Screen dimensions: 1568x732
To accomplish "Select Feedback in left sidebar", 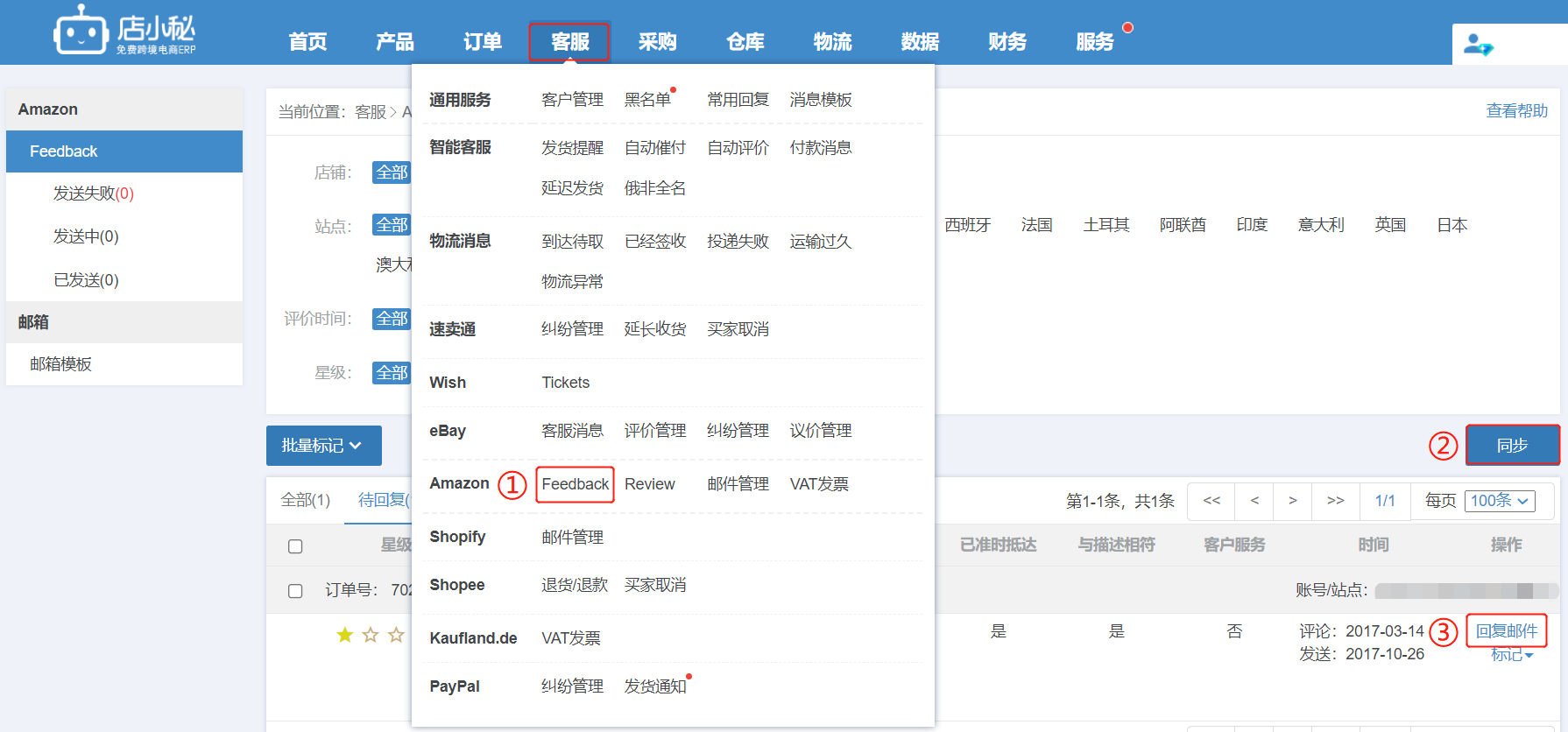I will coord(124,151).
